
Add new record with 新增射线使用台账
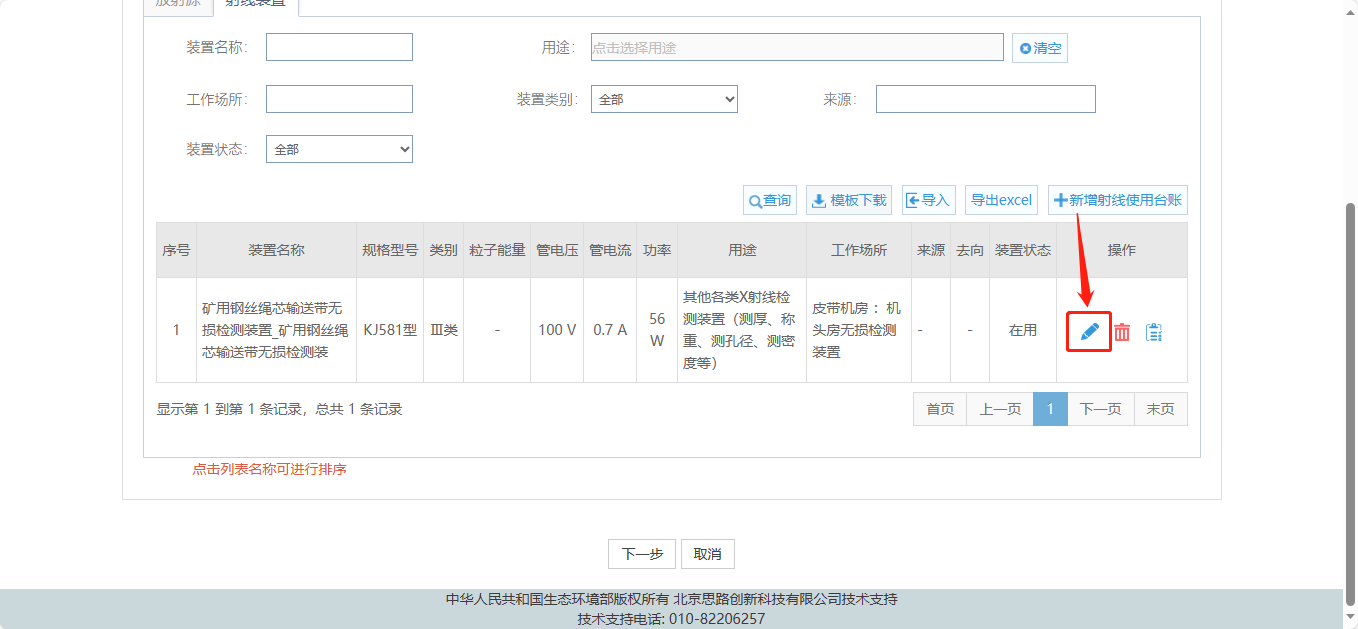point(1117,200)
